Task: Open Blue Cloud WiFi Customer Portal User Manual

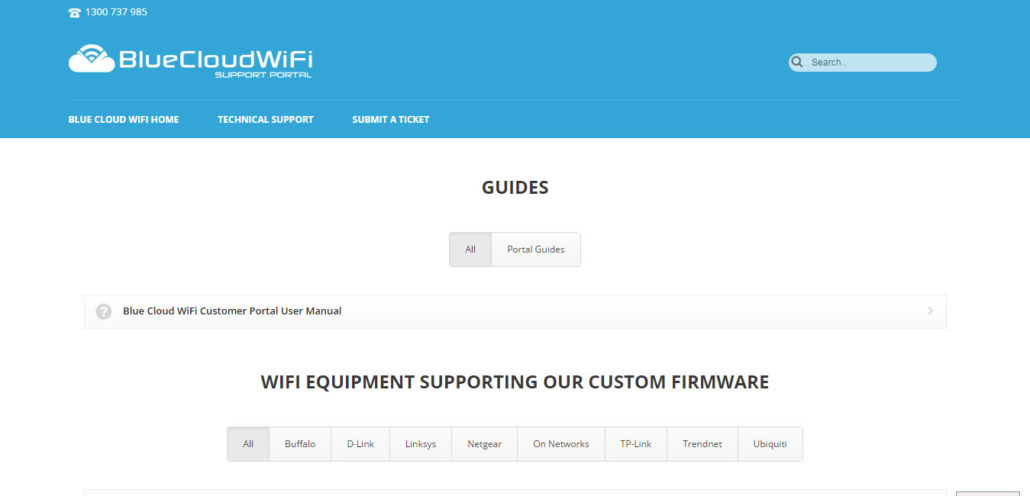Action: [515, 311]
